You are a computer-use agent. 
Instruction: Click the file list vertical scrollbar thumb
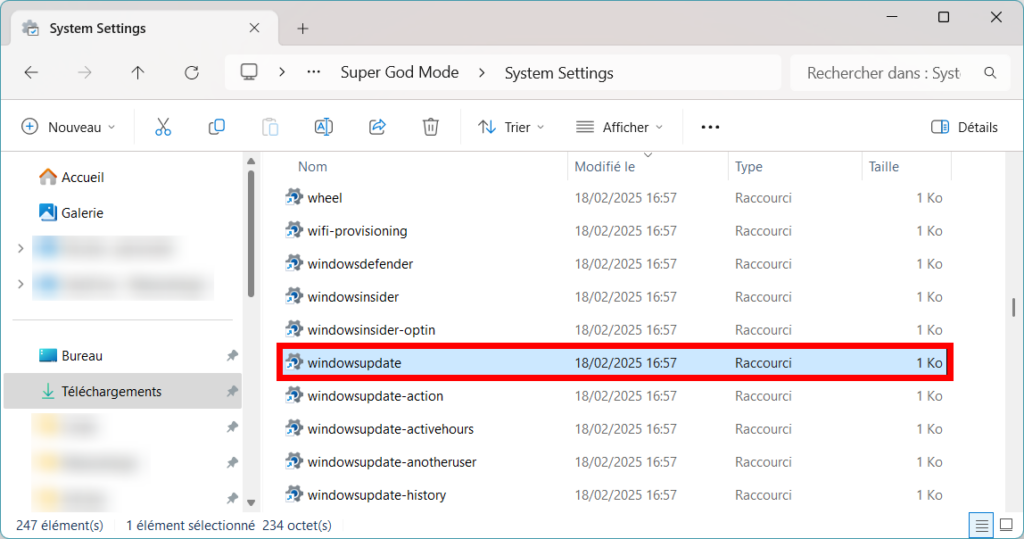point(1014,307)
